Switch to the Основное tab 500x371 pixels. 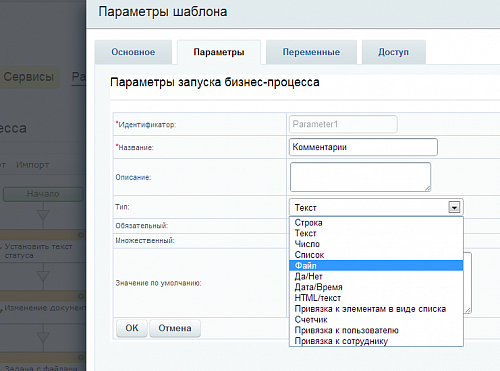pyautogui.click(x=133, y=52)
